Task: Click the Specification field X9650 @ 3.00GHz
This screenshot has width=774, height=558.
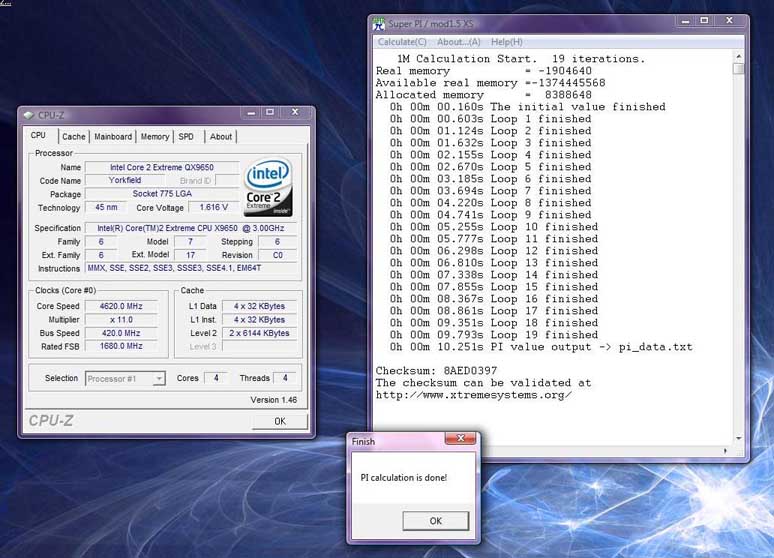Action: coord(191,228)
